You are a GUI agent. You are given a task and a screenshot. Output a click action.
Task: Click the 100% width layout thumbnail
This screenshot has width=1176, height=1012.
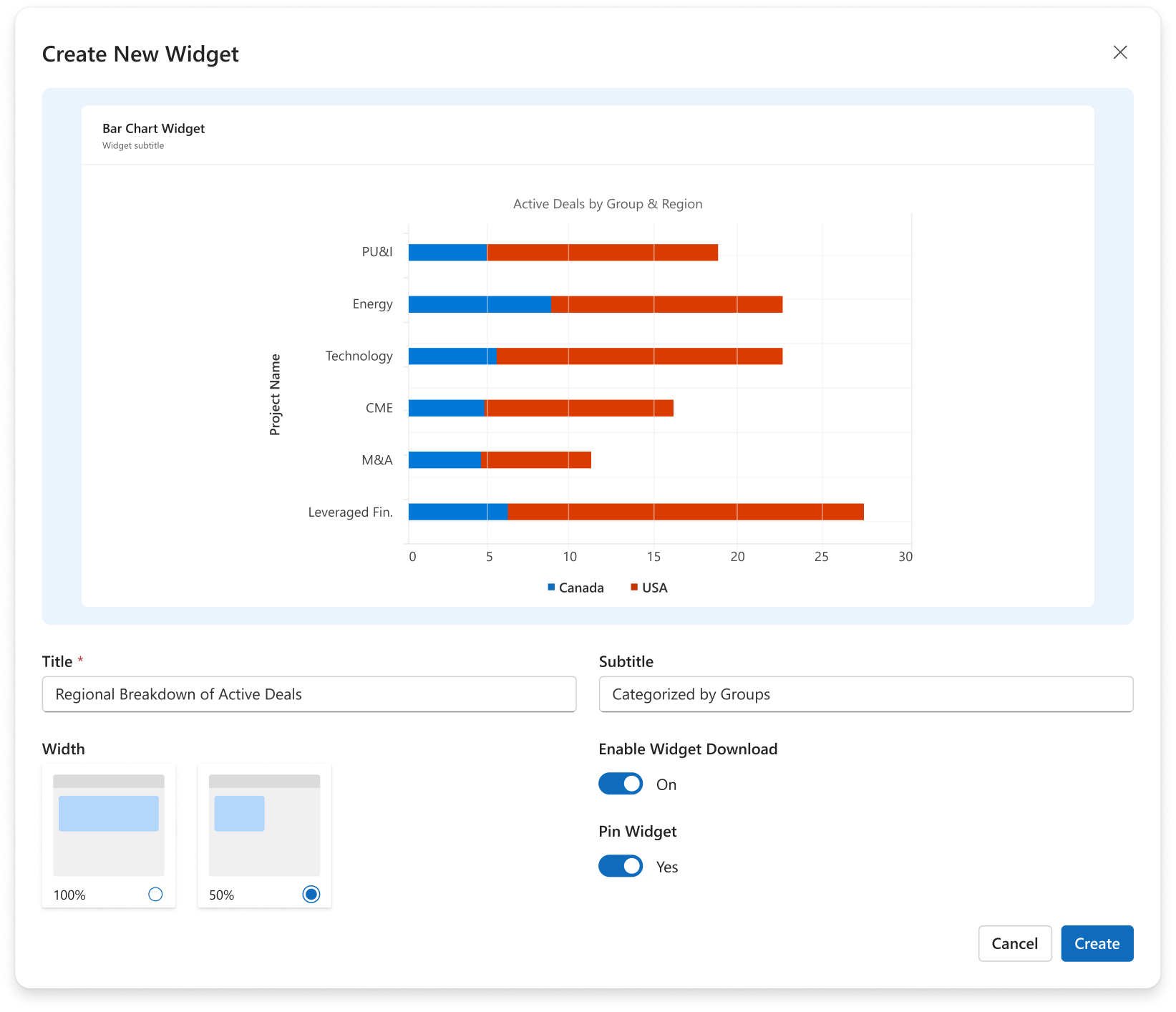pos(109,824)
